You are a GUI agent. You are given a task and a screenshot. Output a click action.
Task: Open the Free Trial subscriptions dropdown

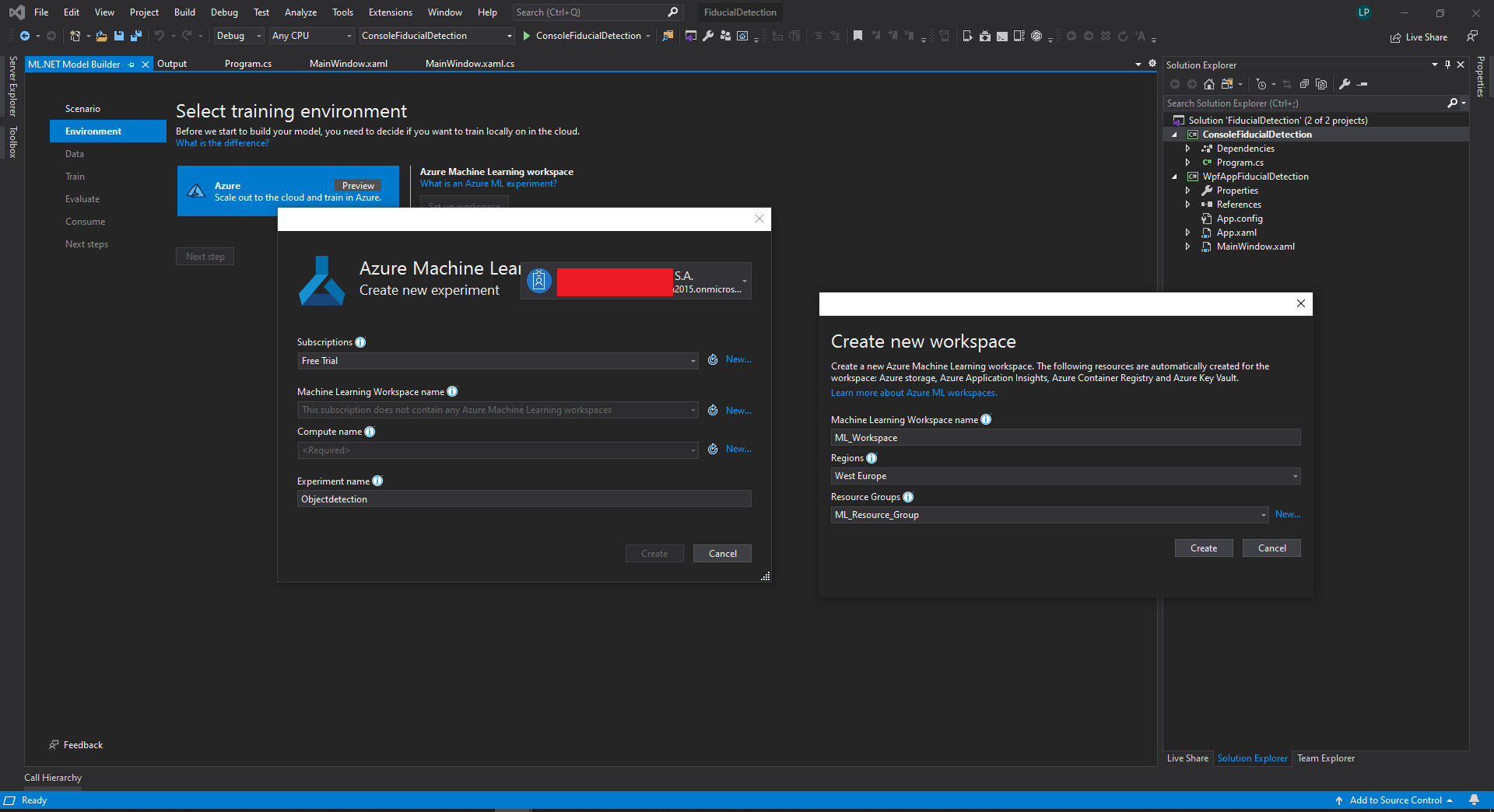tap(497, 361)
